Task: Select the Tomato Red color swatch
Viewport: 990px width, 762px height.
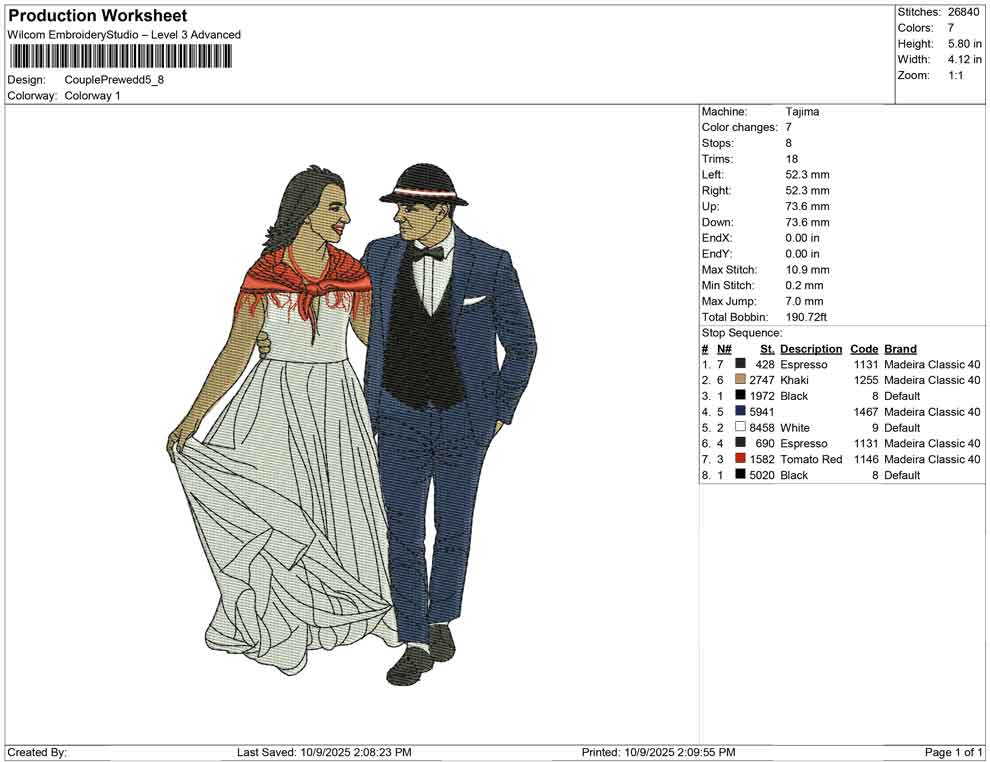Action: point(740,459)
